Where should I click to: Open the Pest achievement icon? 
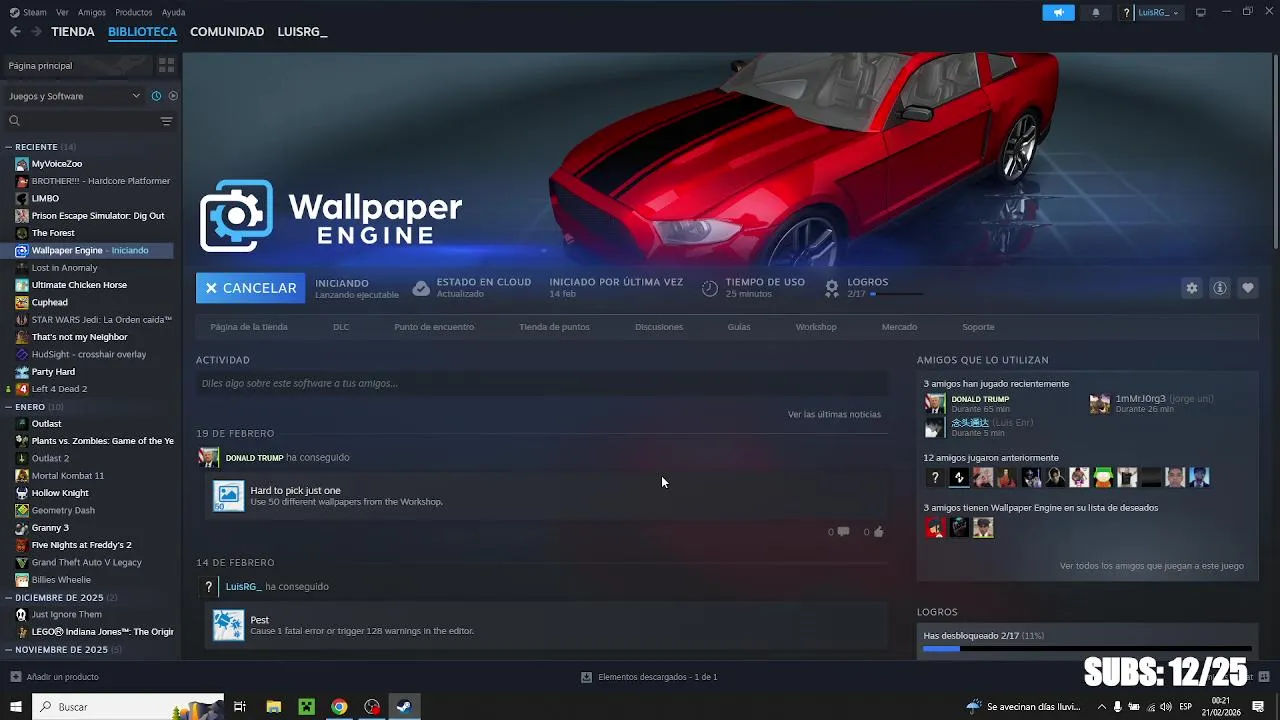[228, 625]
